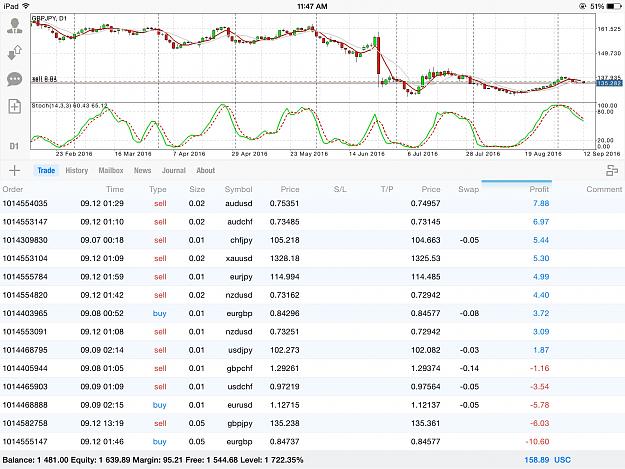Tap the plus icon for new order
The height and width of the screenshot is (469, 625).
coord(14,171)
